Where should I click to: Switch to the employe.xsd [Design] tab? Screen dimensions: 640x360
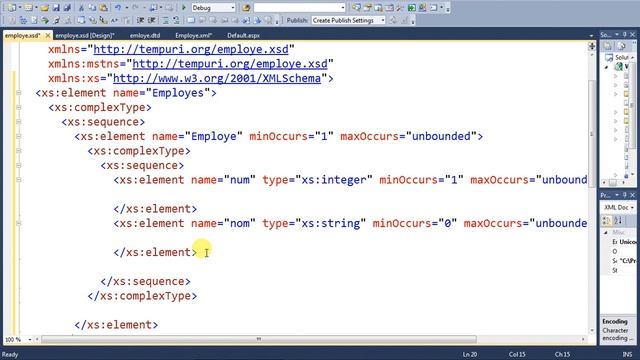[85, 36]
